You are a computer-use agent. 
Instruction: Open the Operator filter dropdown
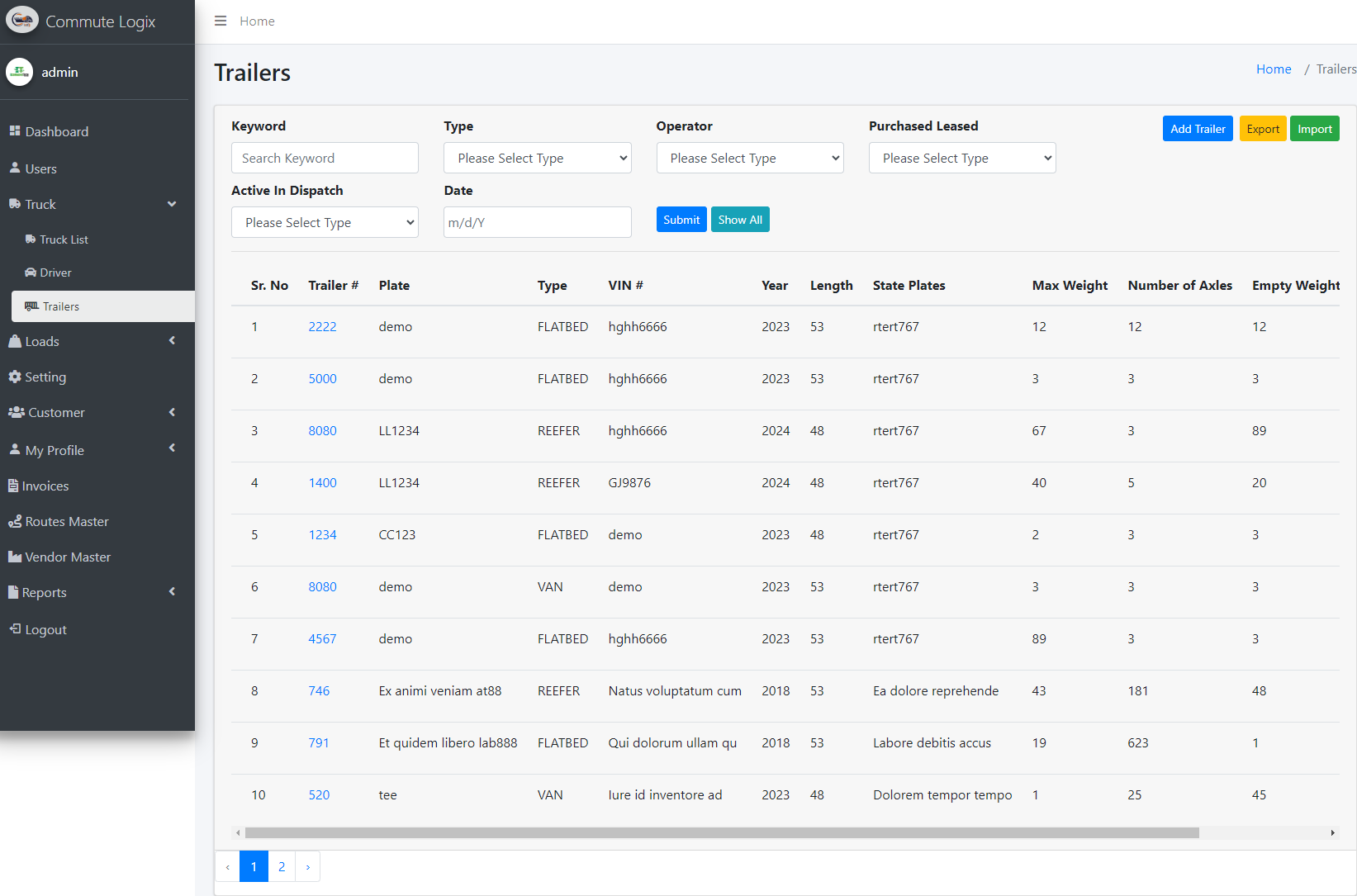[x=749, y=158]
